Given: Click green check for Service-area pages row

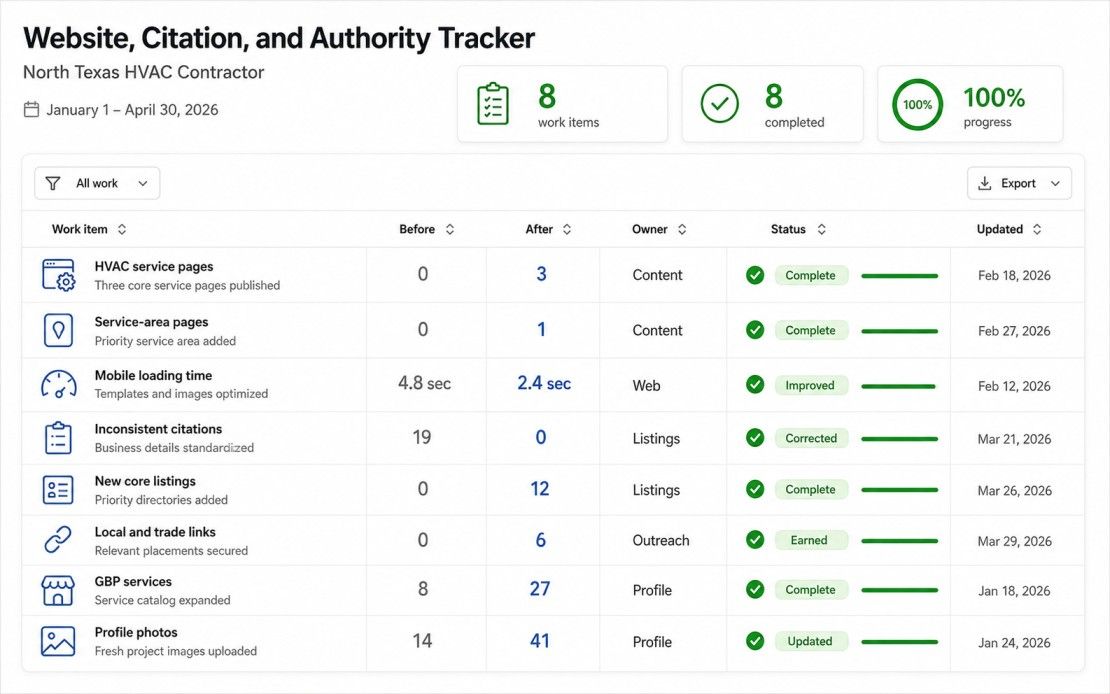Looking at the screenshot, I should [755, 330].
